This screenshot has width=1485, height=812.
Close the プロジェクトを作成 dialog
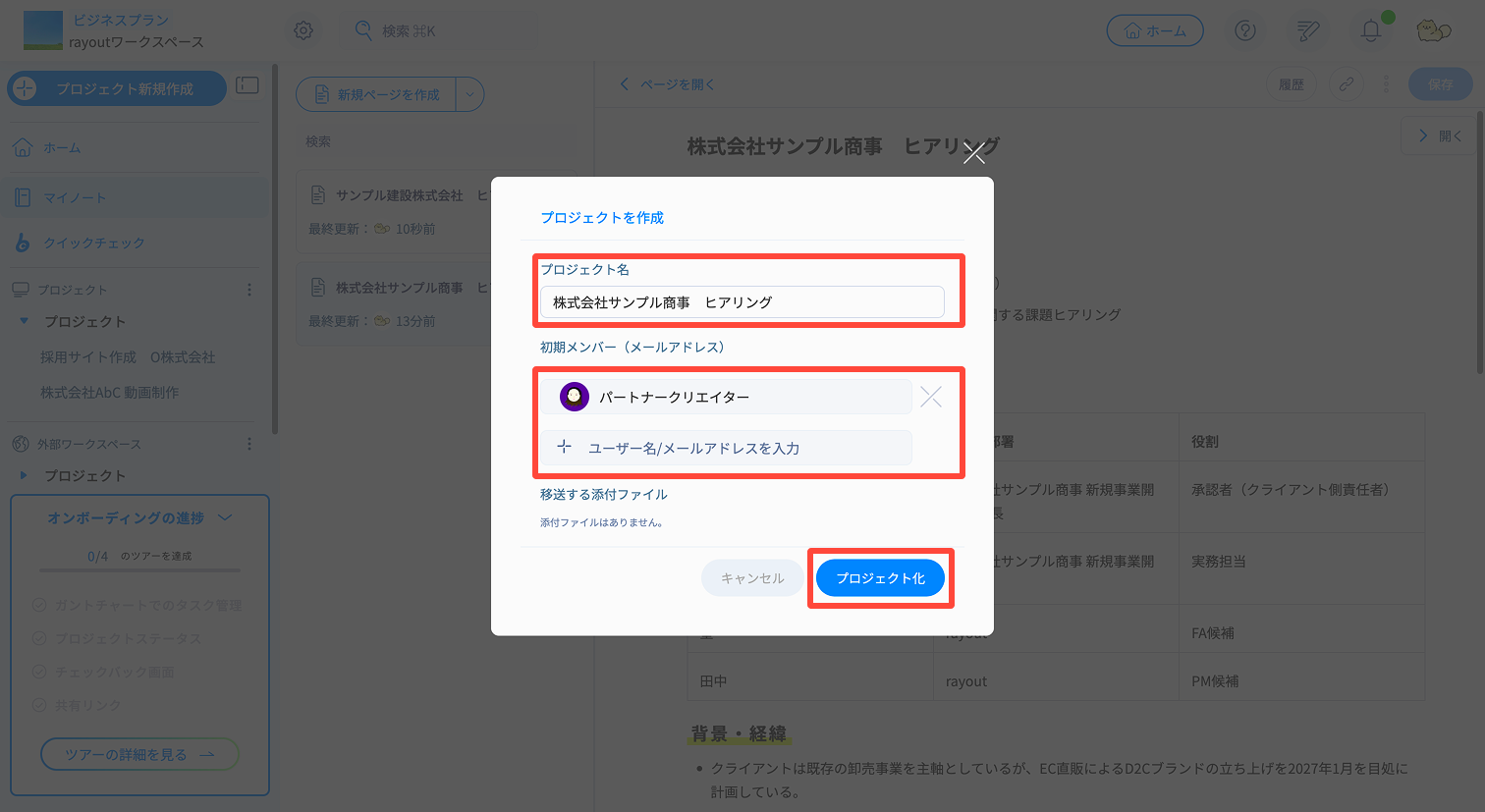tap(974, 153)
